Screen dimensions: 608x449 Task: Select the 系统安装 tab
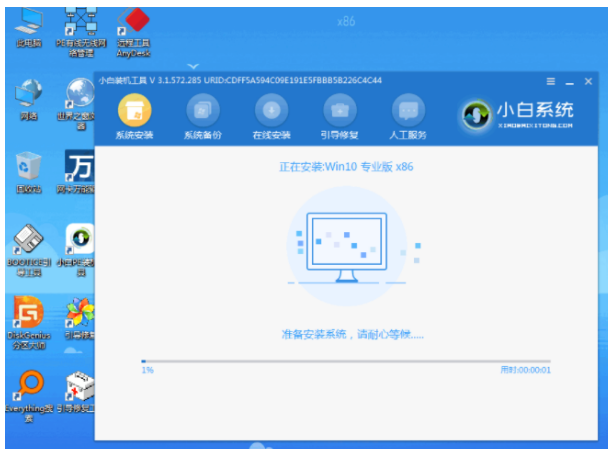(x=134, y=116)
